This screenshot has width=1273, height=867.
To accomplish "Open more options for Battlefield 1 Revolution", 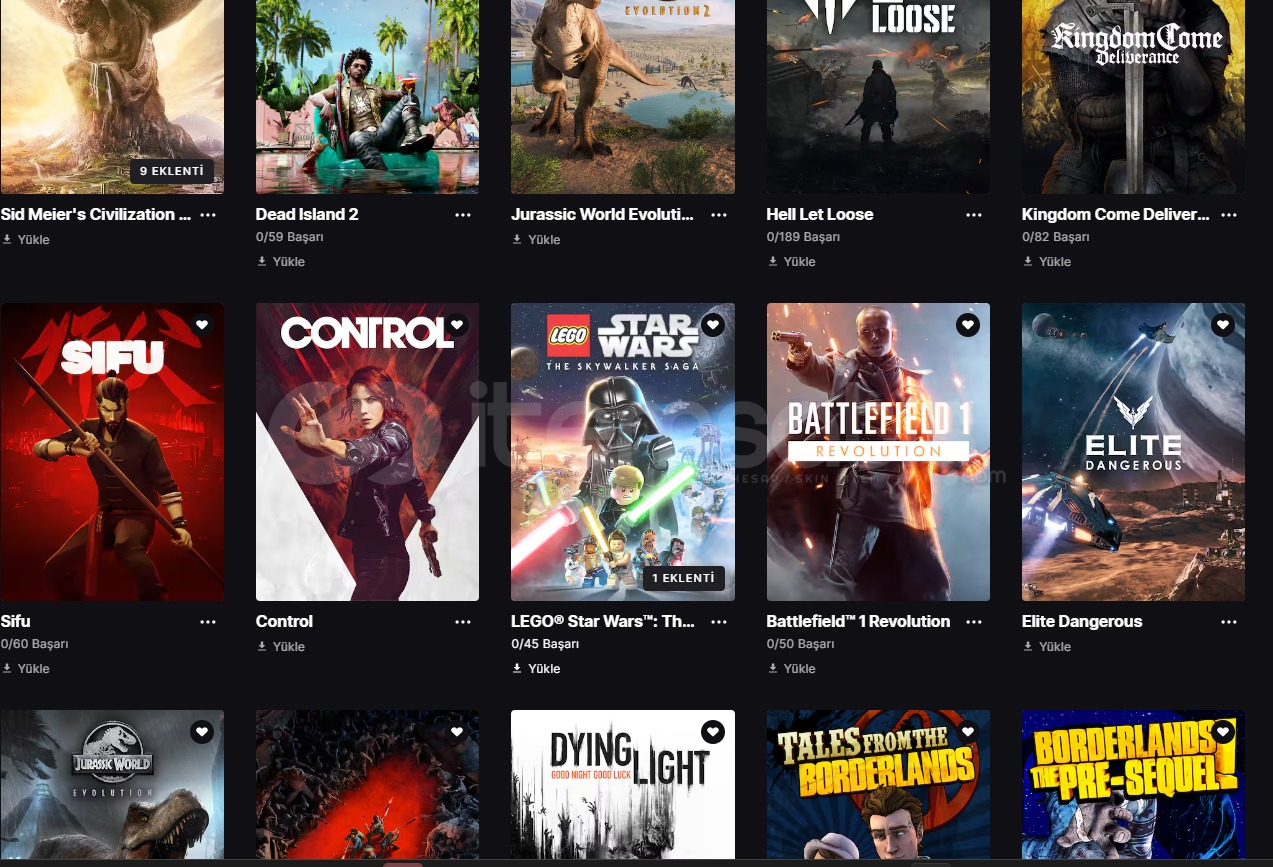I will (974, 622).
